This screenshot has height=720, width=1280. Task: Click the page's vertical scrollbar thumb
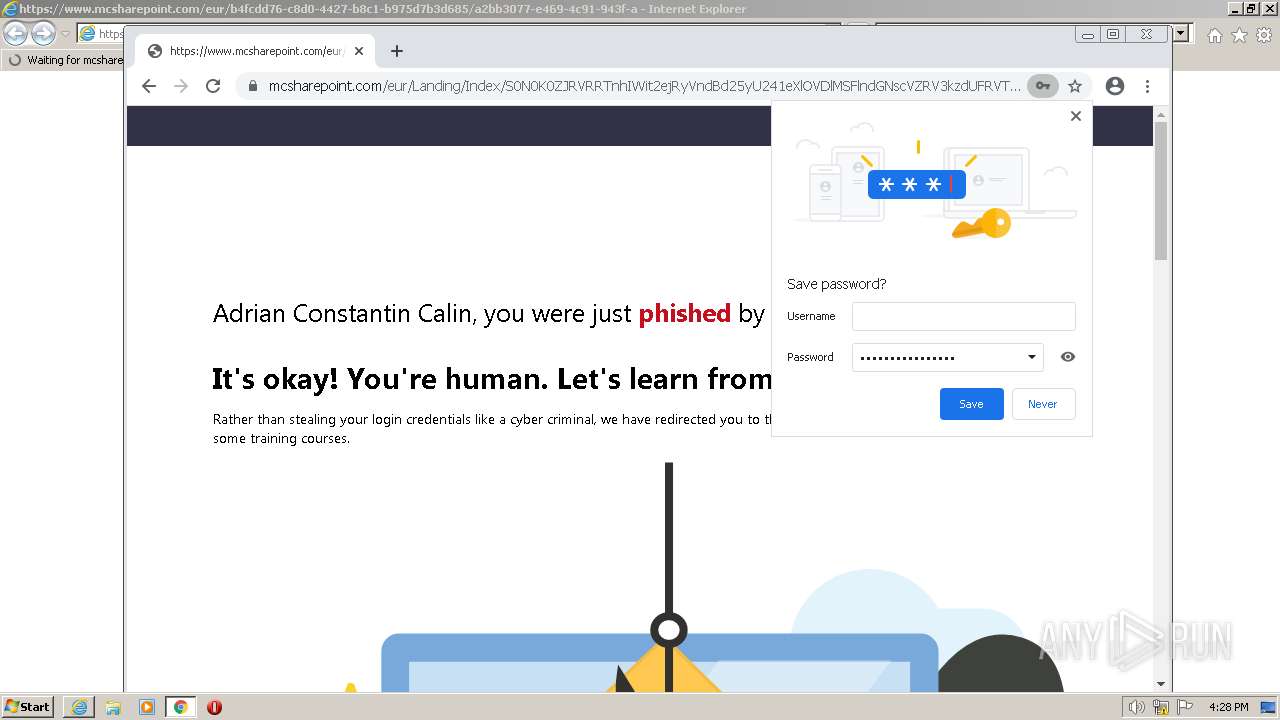pyautogui.click(x=1161, y=190)
